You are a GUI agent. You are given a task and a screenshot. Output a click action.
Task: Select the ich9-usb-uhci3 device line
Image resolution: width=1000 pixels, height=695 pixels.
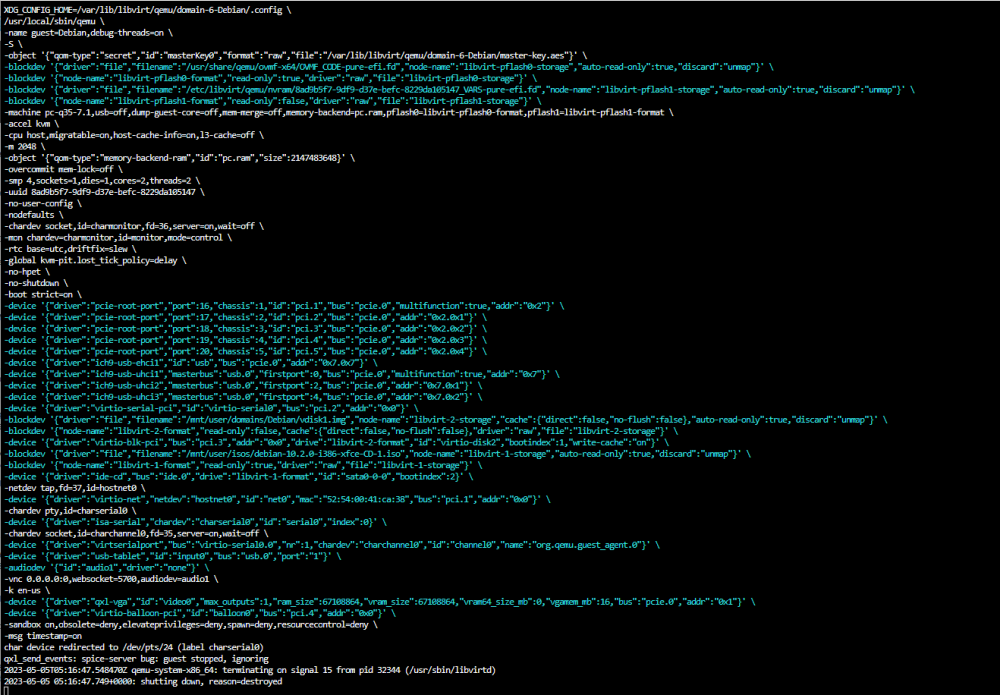(x=243, y=397)
